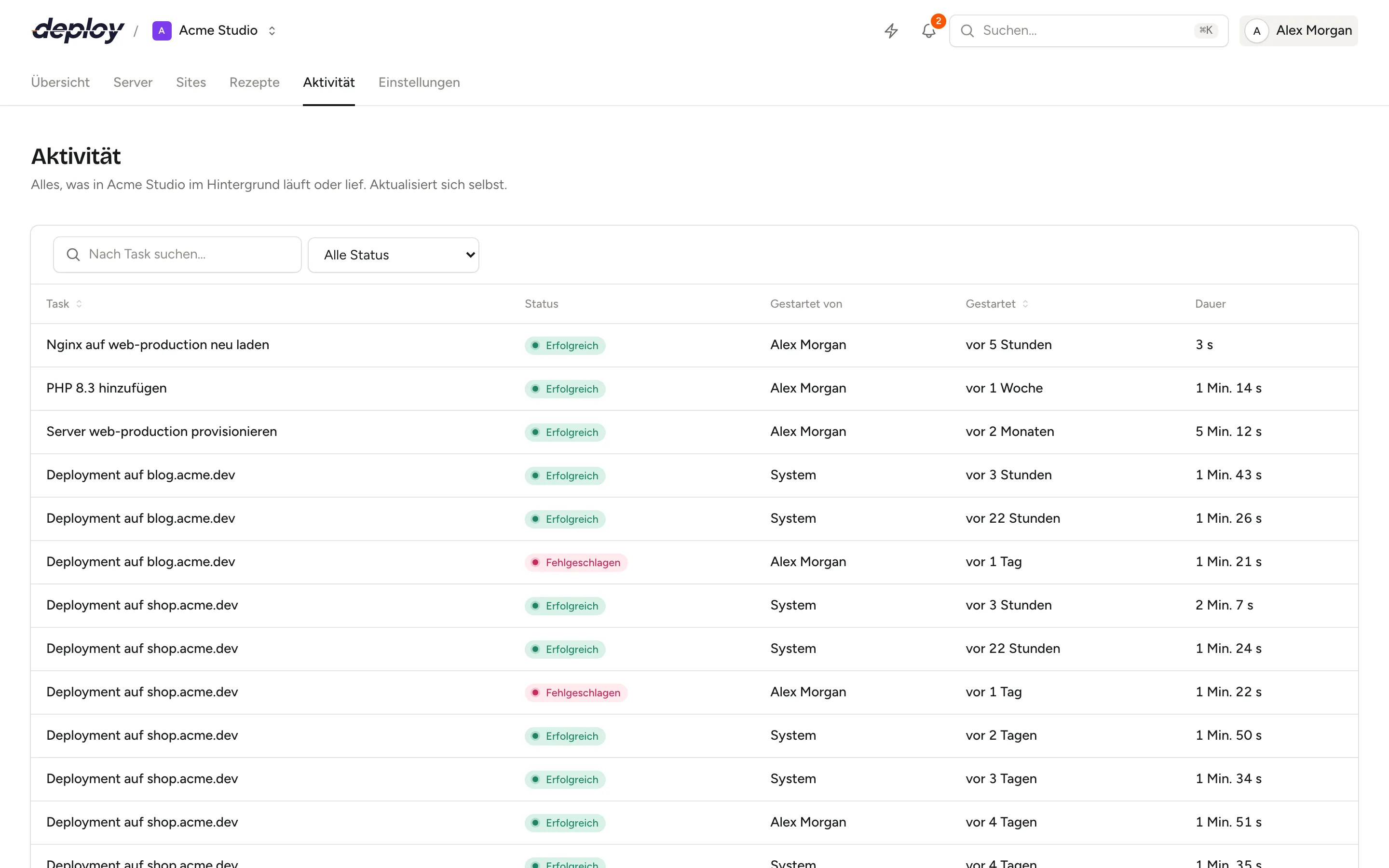Click Fehlgeschlagen badge for shop.acme.dev deployment

(576, 692)
